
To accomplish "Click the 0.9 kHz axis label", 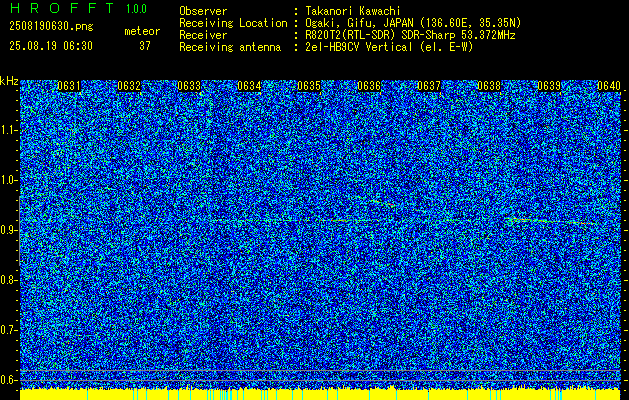I will (9, 230).
